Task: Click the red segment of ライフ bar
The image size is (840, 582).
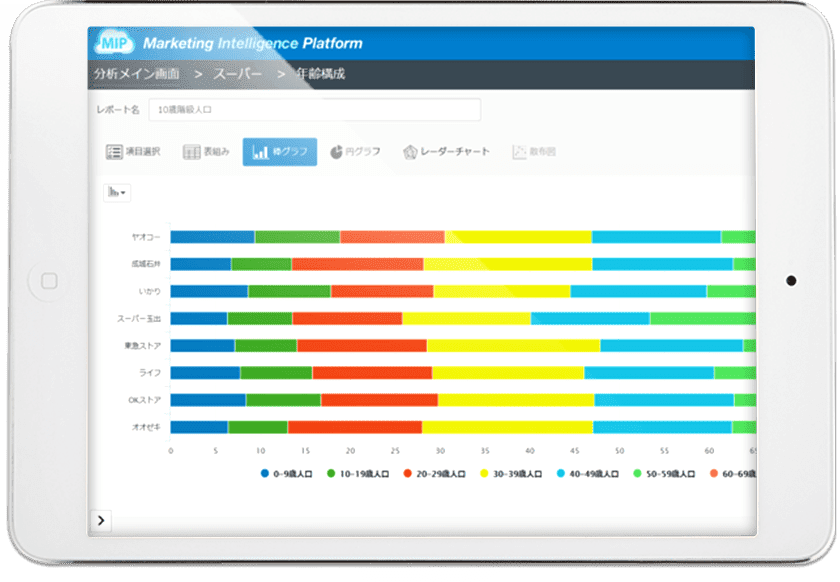Action: (x=372, y=373)
